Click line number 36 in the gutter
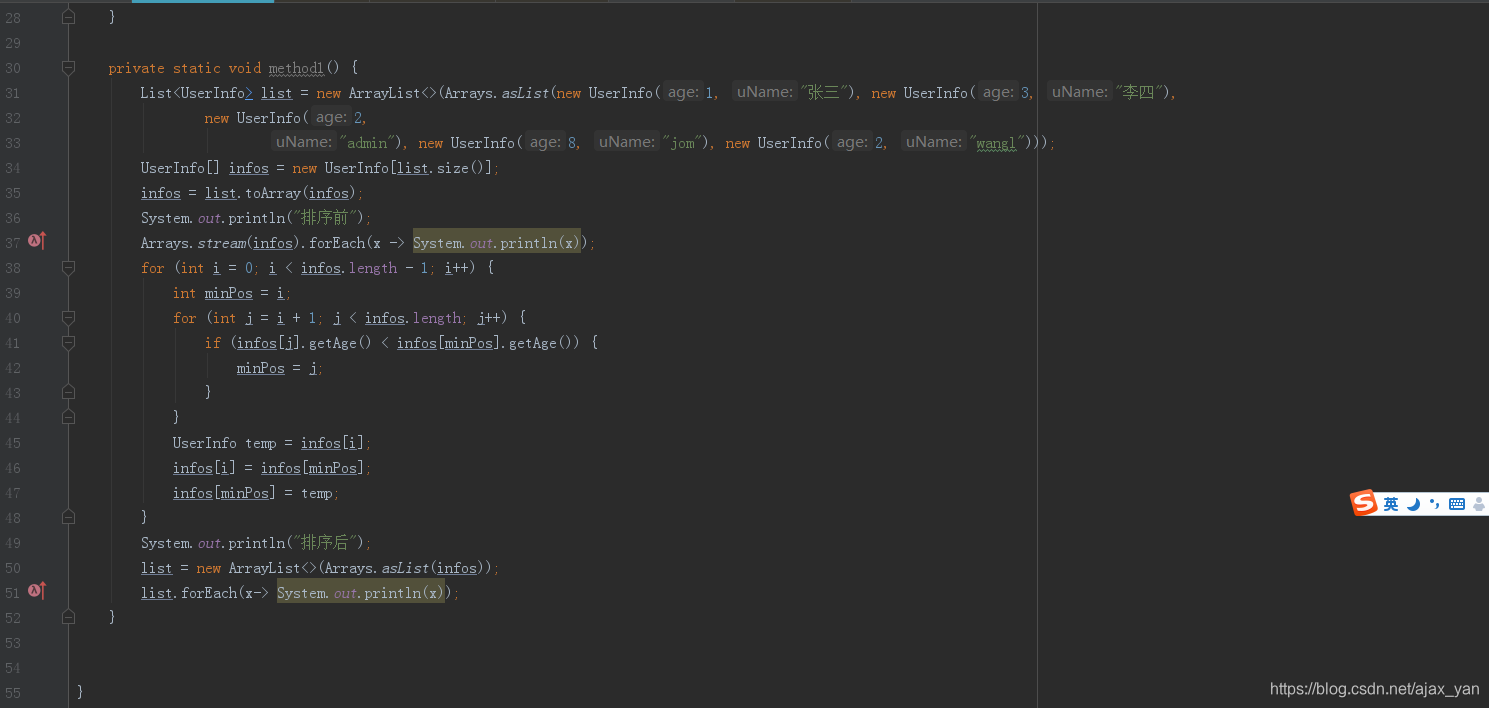1489x708 pixels. pyautogui.click(x=13, y=218)
